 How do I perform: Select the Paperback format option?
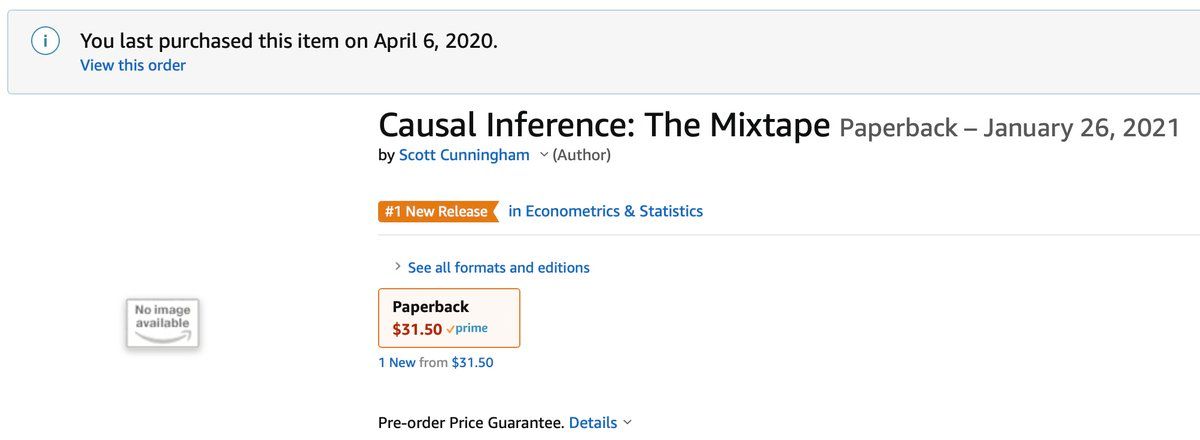pos(449,317)
